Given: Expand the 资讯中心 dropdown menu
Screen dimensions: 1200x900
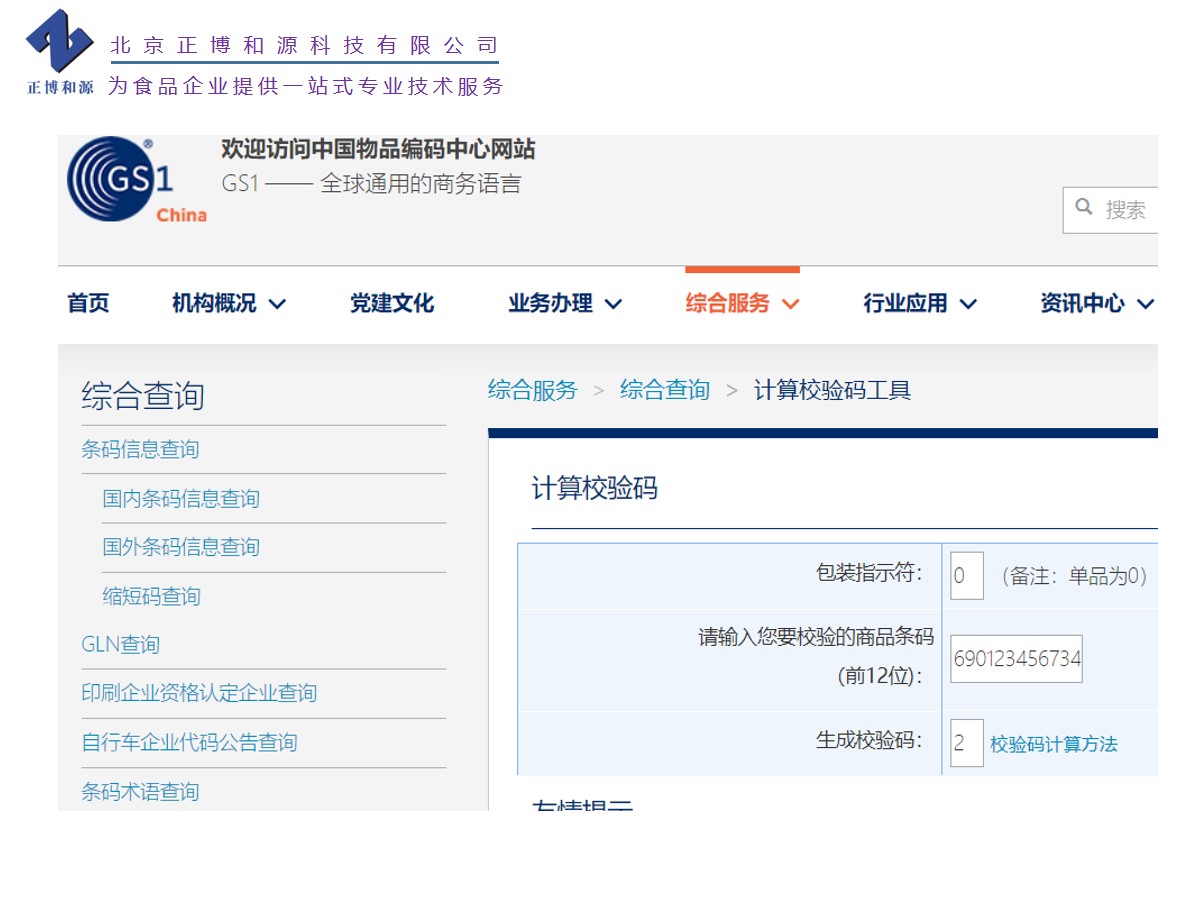Looking at the screenshot, I should pyautogui.click(x=1097, y=304).
